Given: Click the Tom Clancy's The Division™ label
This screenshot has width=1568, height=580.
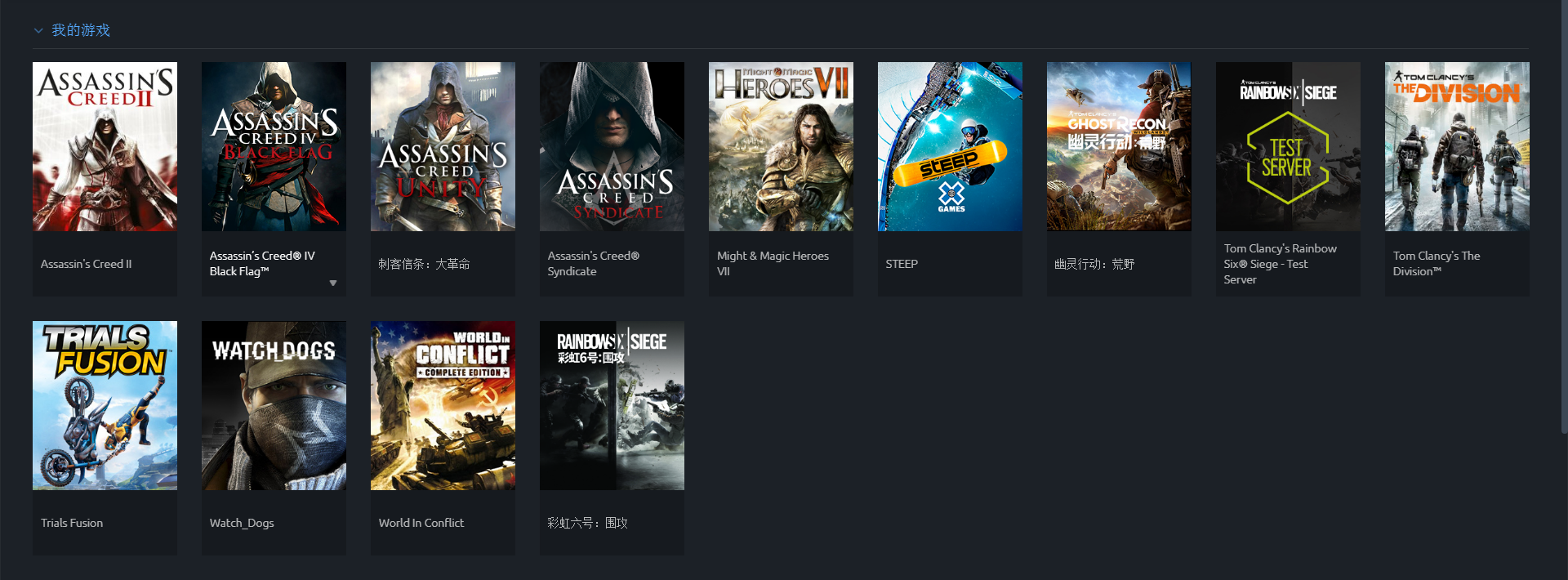Looking at the screenshot, I should 1437,264.
